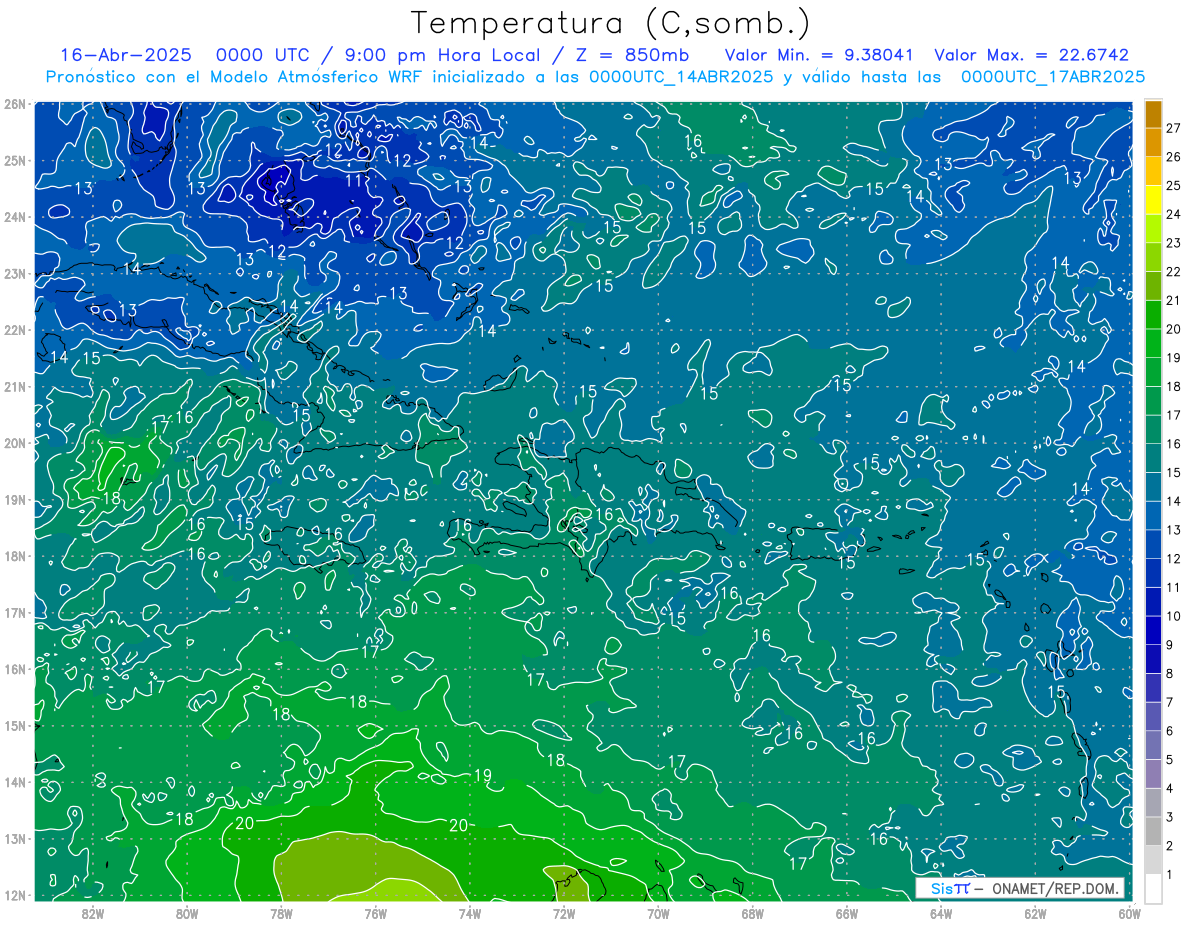Screen dimensions: 1200x927
Task: Click the color scale label '20'
Action: tap(1174, 329)
